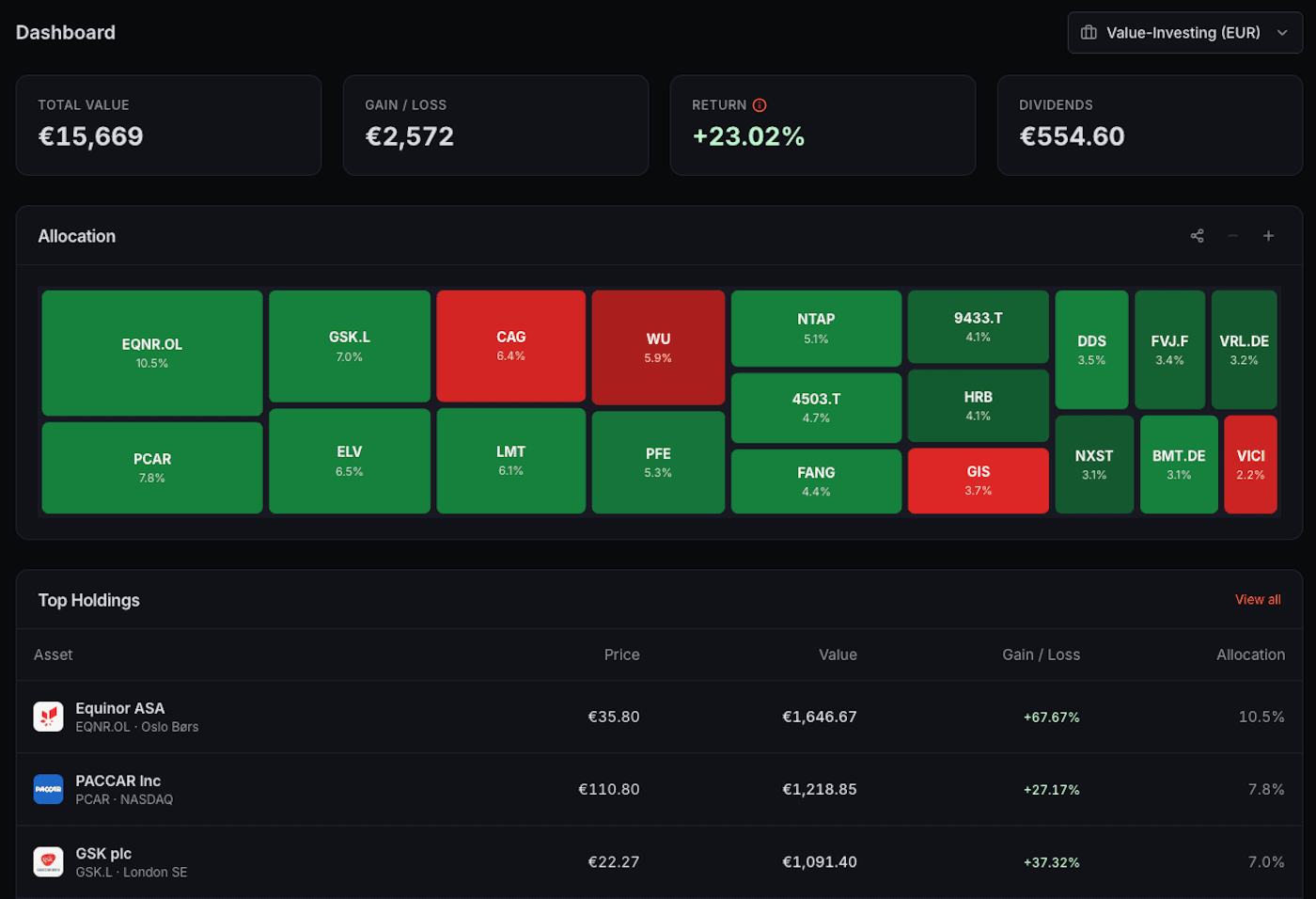Click the Value column header
Viewport: 1316px width, 899px height.
[838, 655]
